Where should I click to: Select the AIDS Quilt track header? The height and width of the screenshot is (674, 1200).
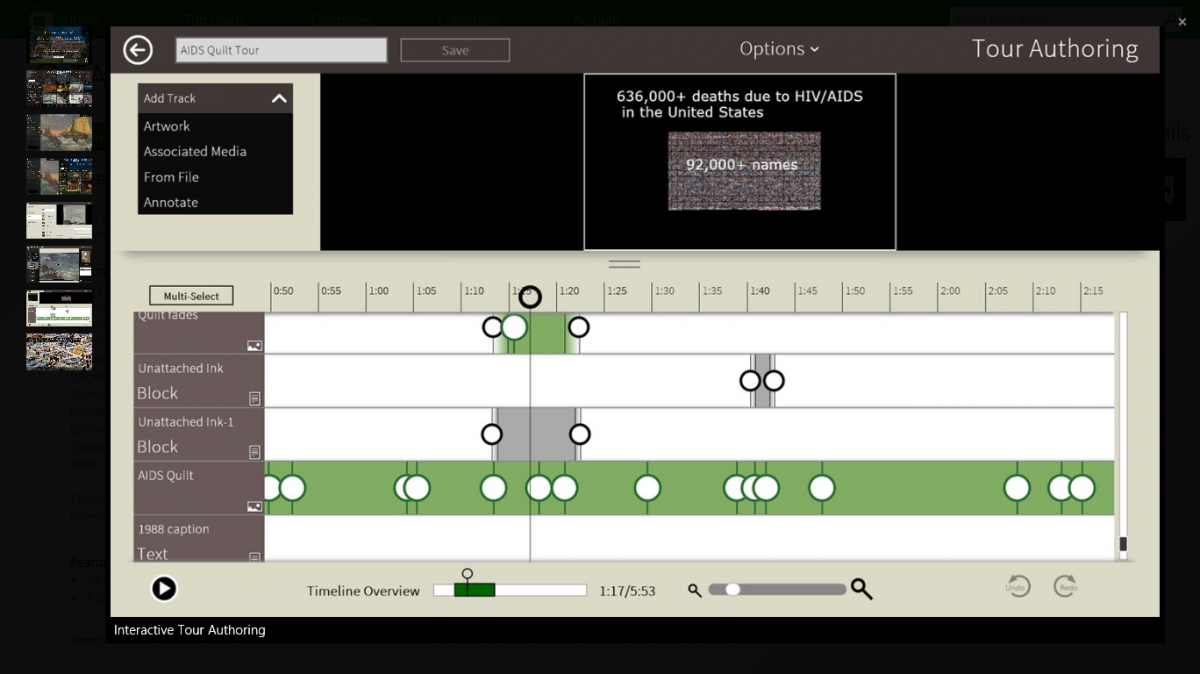[199, 488]
